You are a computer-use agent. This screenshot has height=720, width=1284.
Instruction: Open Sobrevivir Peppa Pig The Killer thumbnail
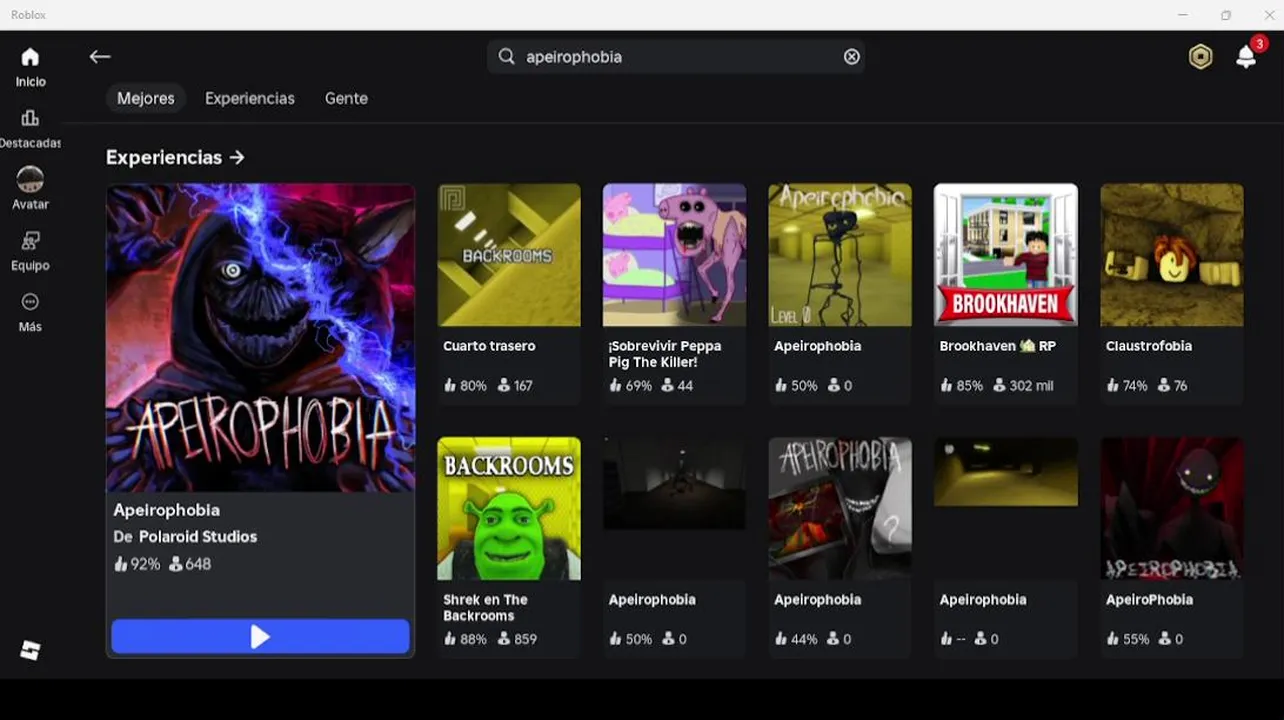[x=674, y=255]
